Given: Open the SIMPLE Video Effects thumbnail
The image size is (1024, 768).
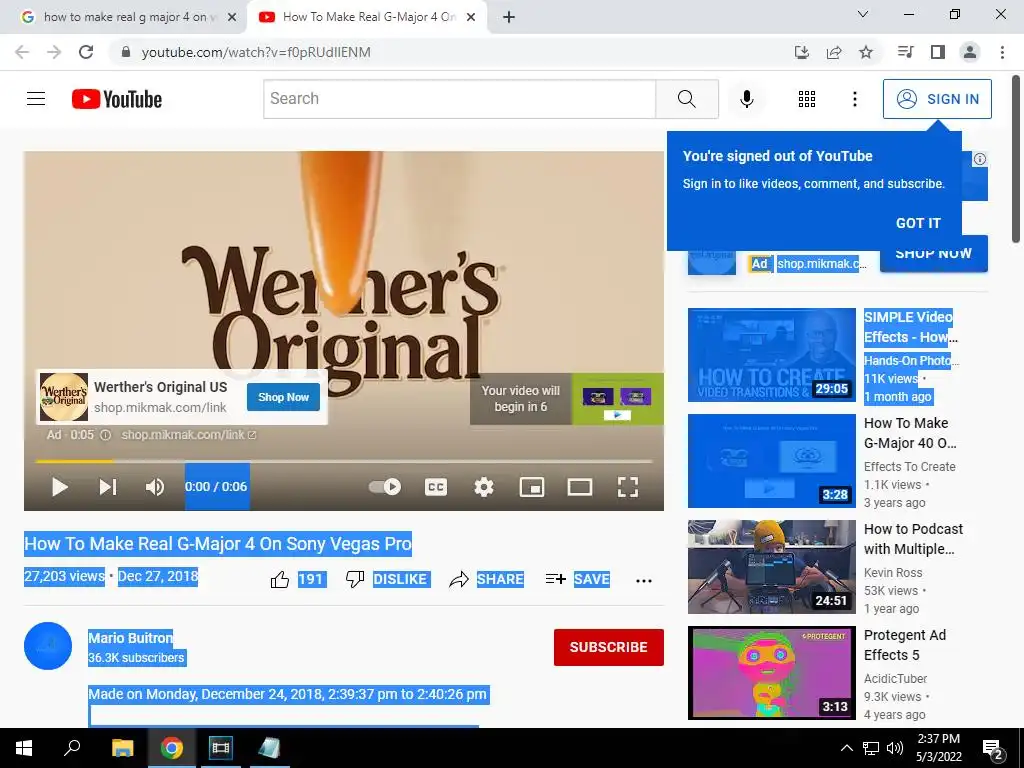Looking at the screenshot, I should click(771, 355).
